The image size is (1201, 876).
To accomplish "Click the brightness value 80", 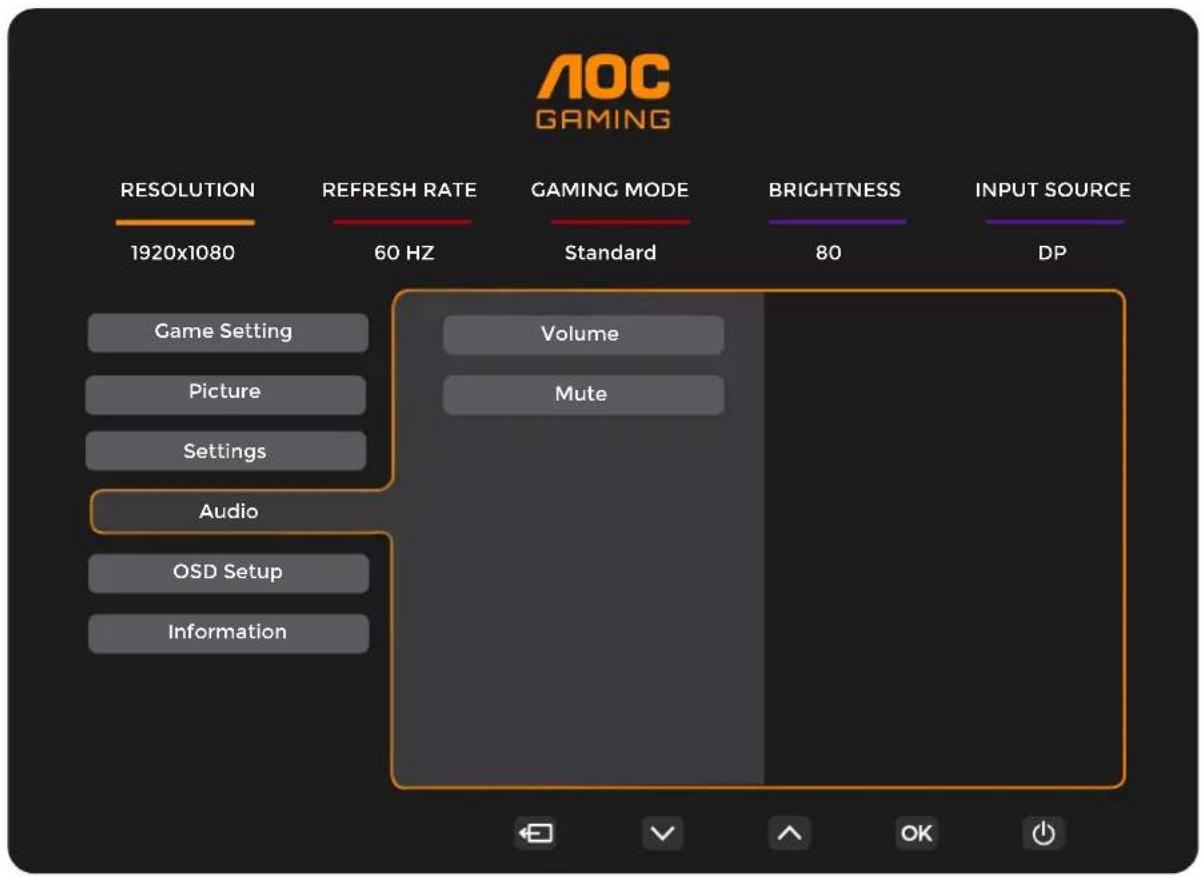I will (828, 254).
